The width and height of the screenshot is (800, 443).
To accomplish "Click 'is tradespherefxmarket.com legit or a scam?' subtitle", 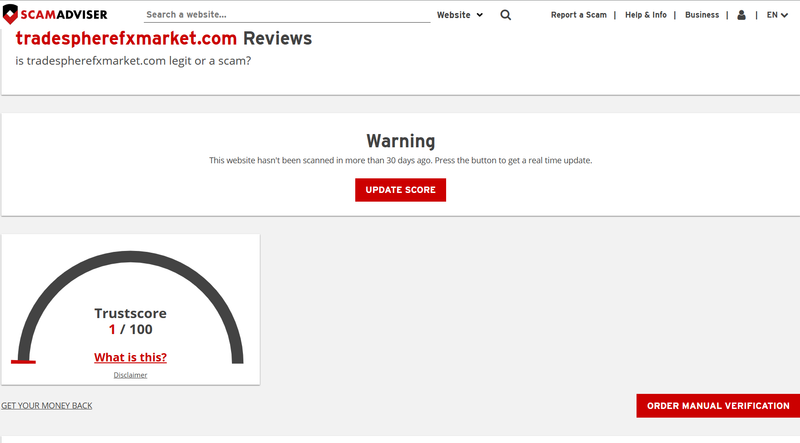I will tap(133, 61).
